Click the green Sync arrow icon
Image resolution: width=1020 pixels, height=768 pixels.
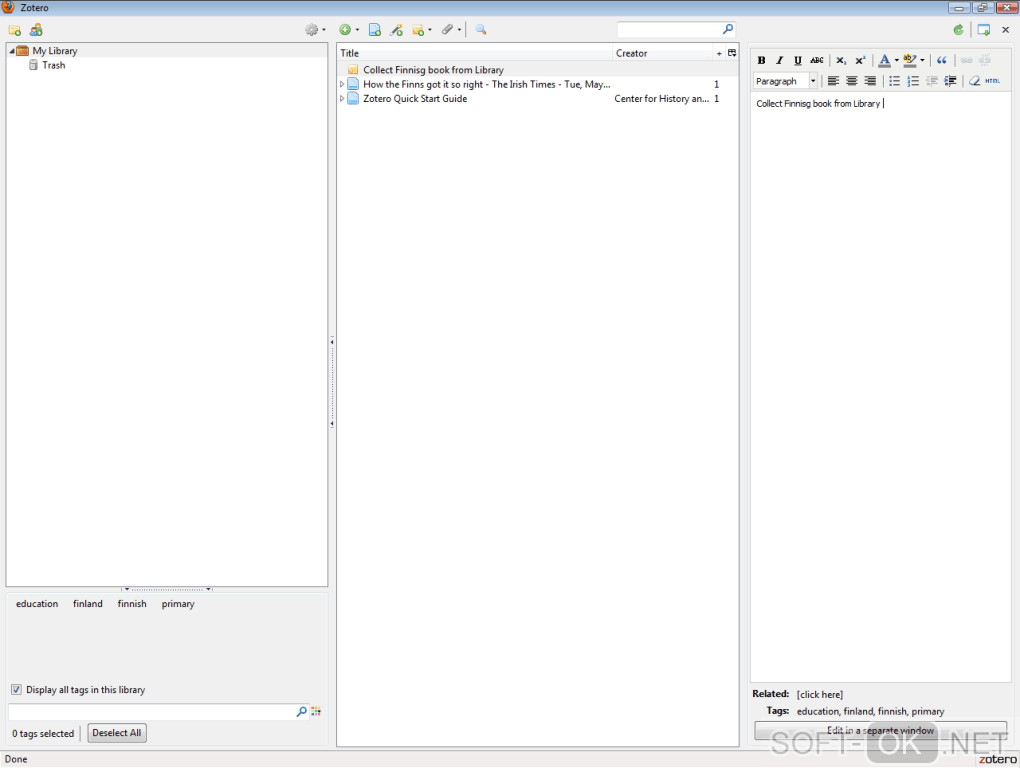(958, 30)
